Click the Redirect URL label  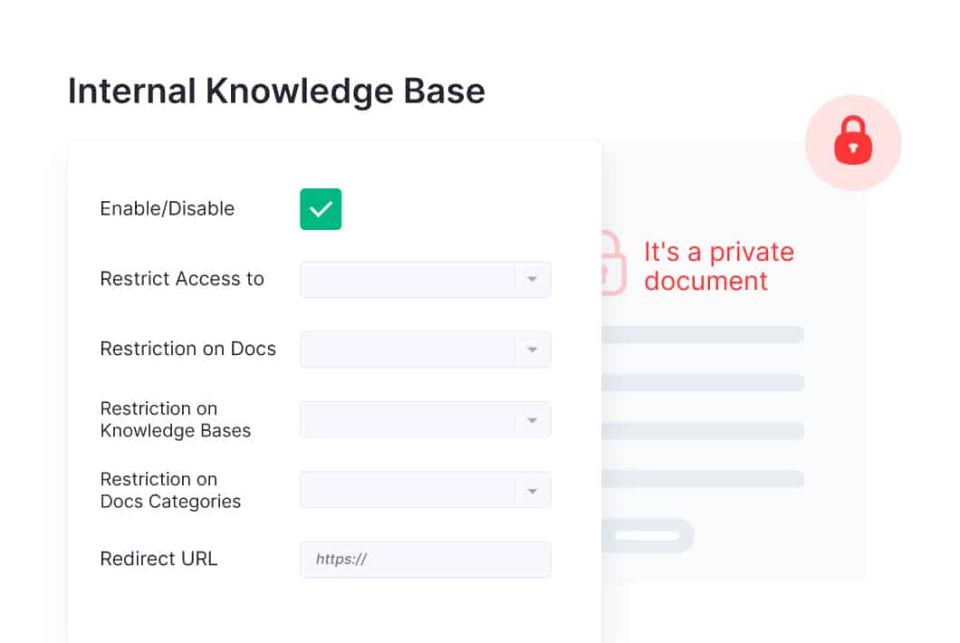(158, 559)
